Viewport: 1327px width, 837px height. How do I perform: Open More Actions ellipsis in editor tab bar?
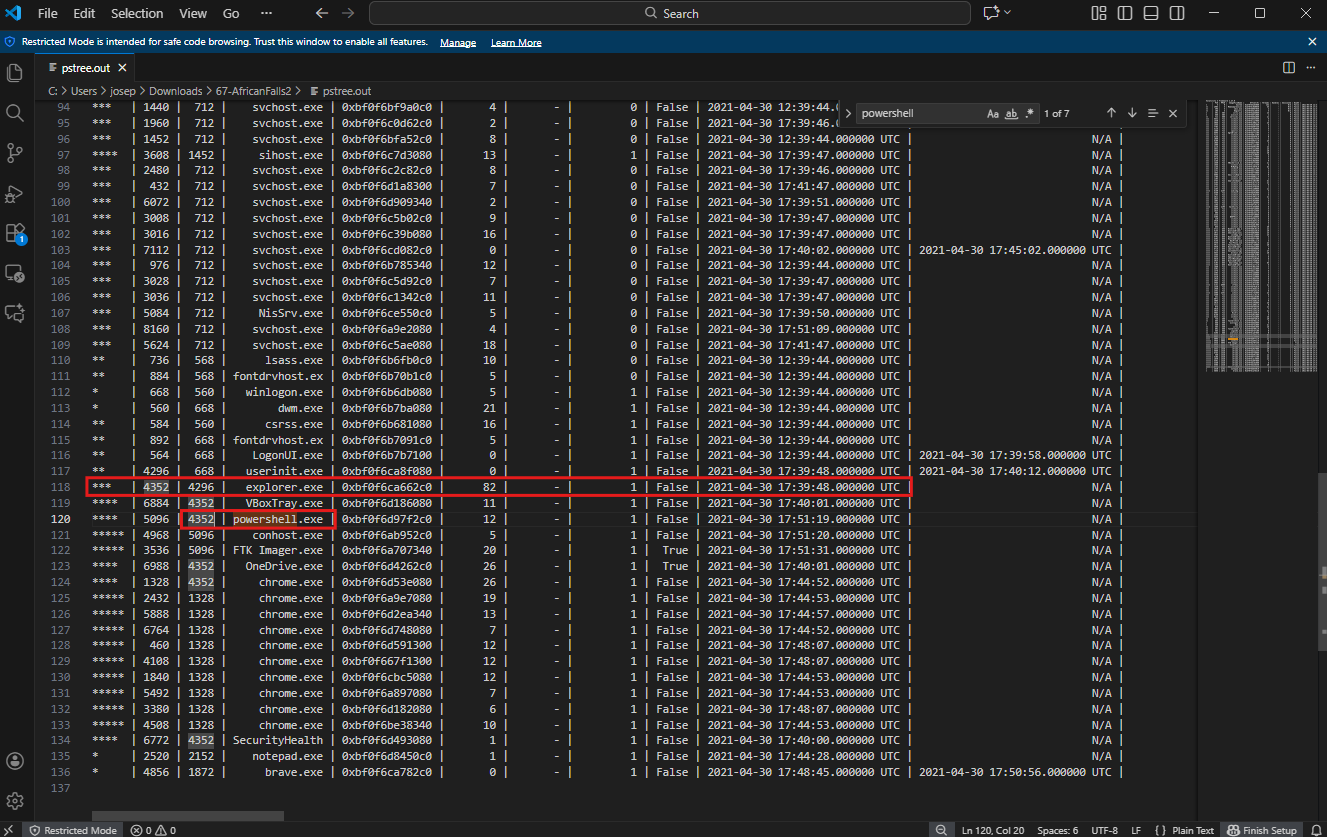click(1310, 67)
